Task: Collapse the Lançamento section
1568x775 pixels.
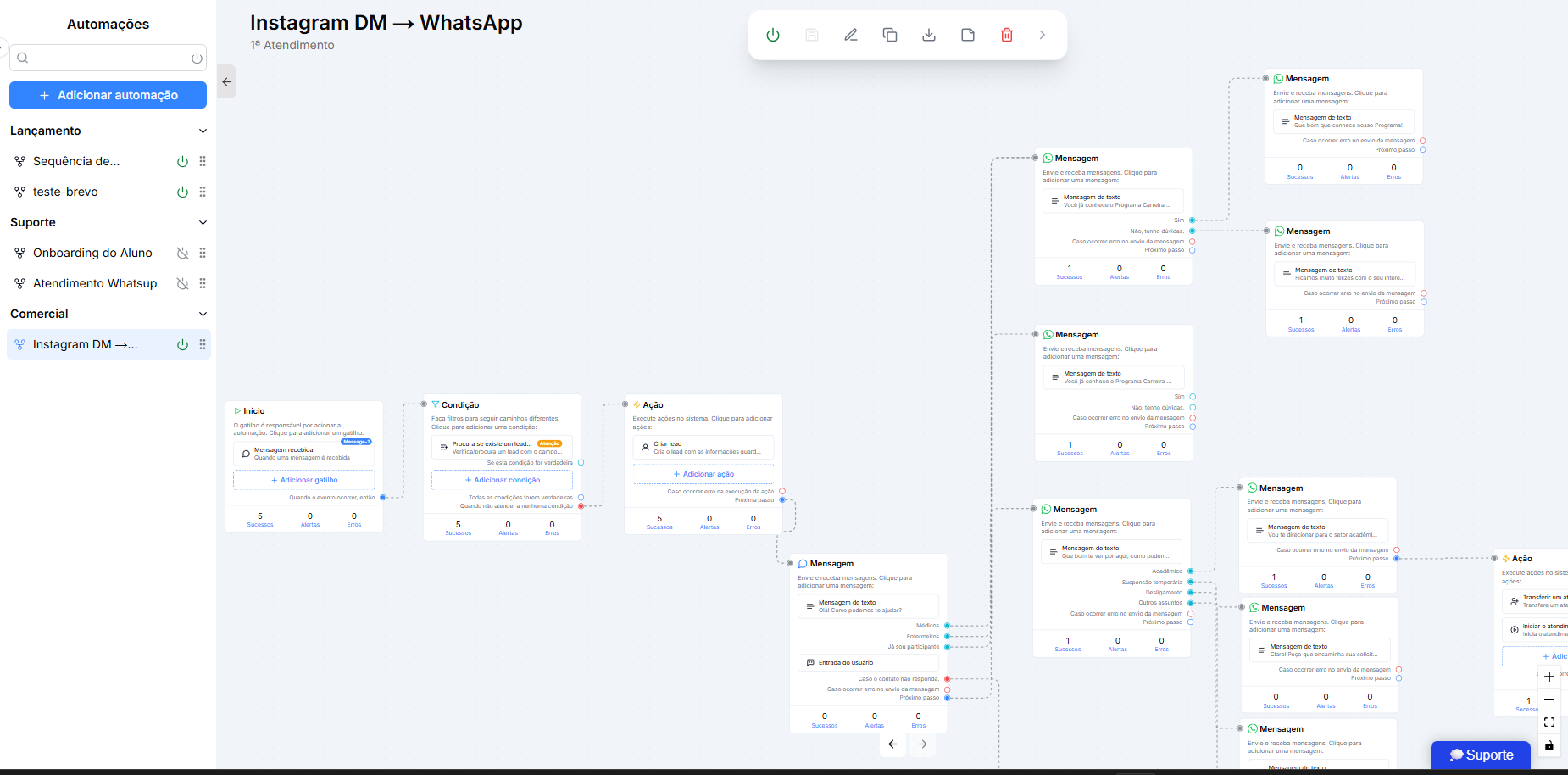Action: (x=203, y=131)
